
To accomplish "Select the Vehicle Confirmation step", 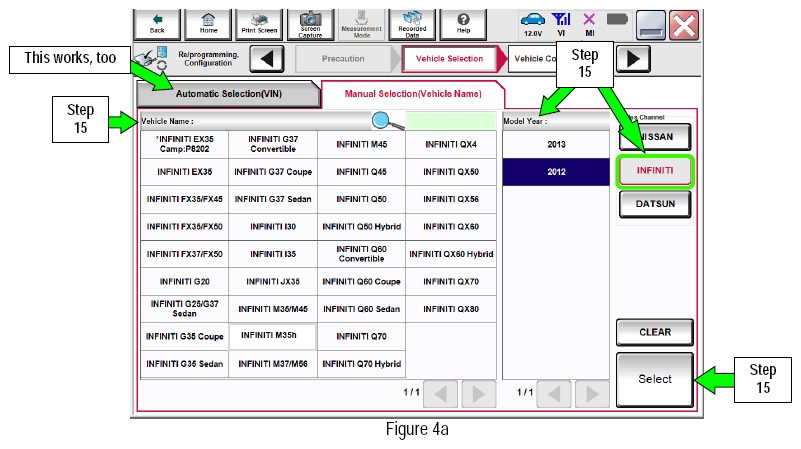I will tap(533, 59).
